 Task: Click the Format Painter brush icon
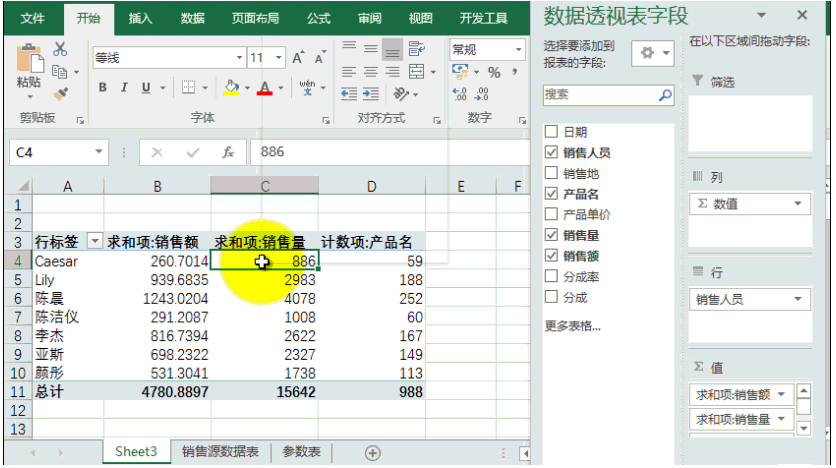(x=60, y=94)
